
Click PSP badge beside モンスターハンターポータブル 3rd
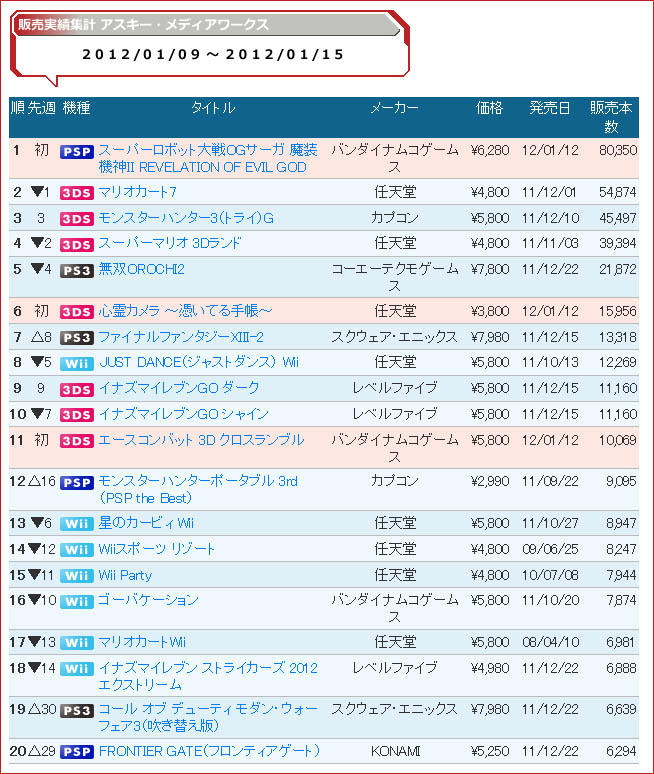(77, 482)
